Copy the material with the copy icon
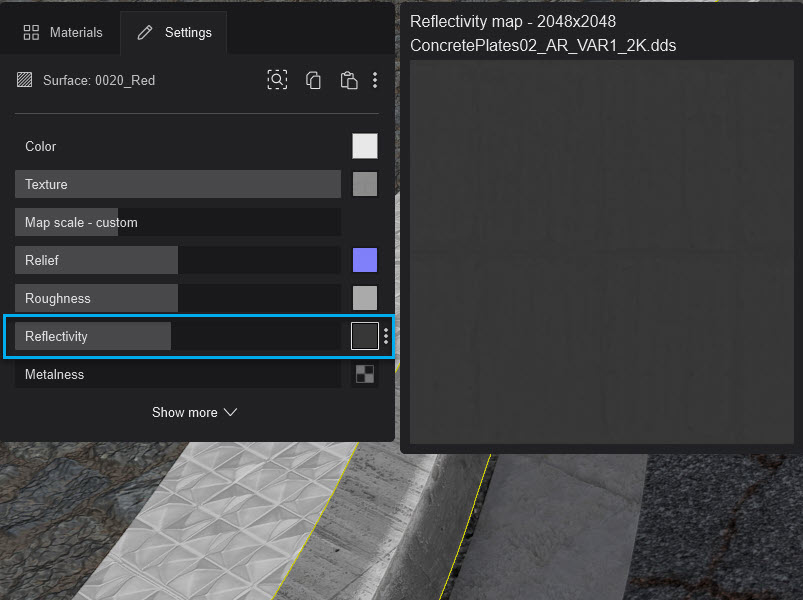This screenshot has height=600, width=803. click(313, 80)
